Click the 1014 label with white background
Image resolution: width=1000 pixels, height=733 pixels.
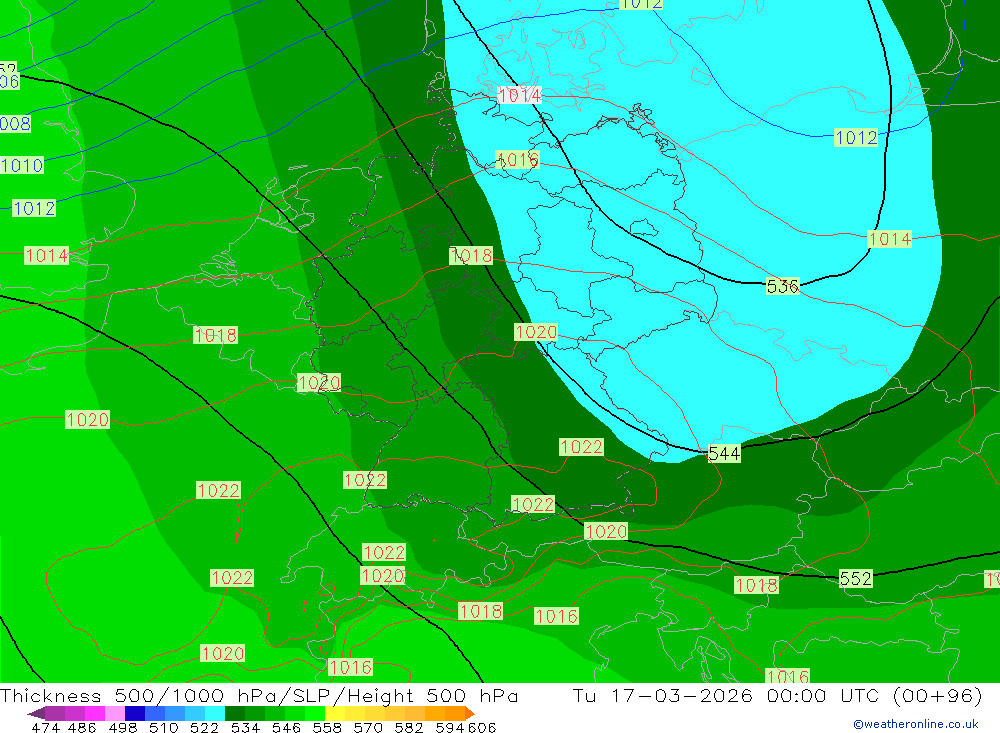(520, 96)
